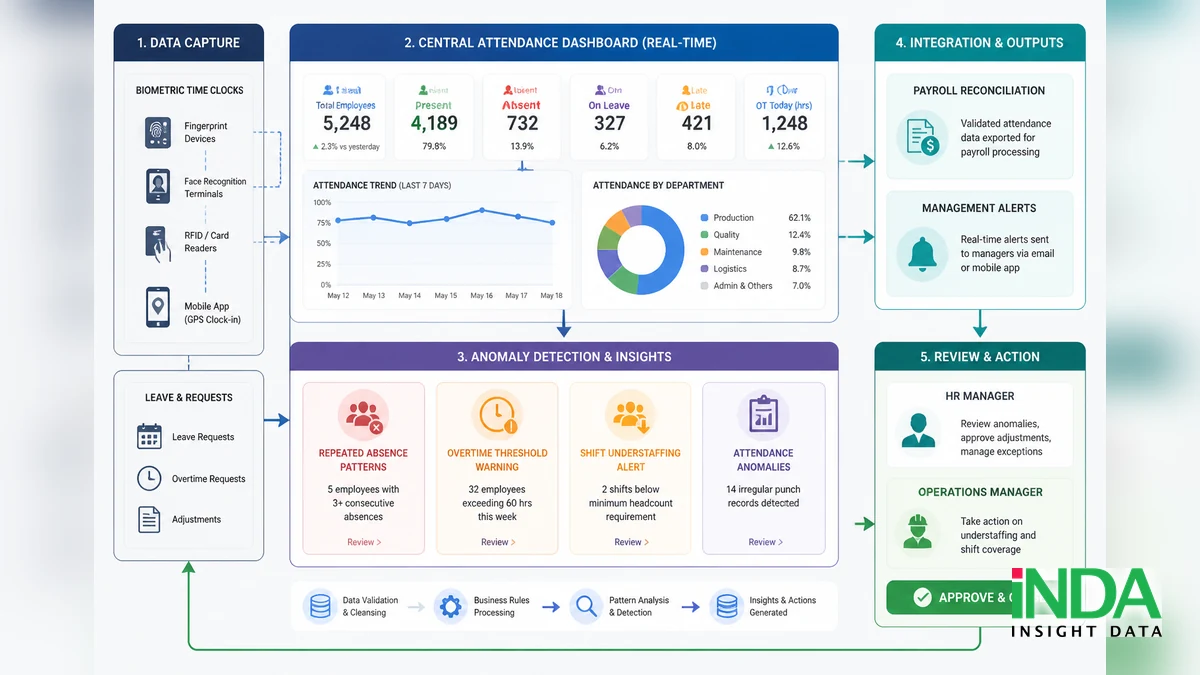Click the Maintenance orange legend swatch
Screen dimensions: 1200x675
coord(704,252)
